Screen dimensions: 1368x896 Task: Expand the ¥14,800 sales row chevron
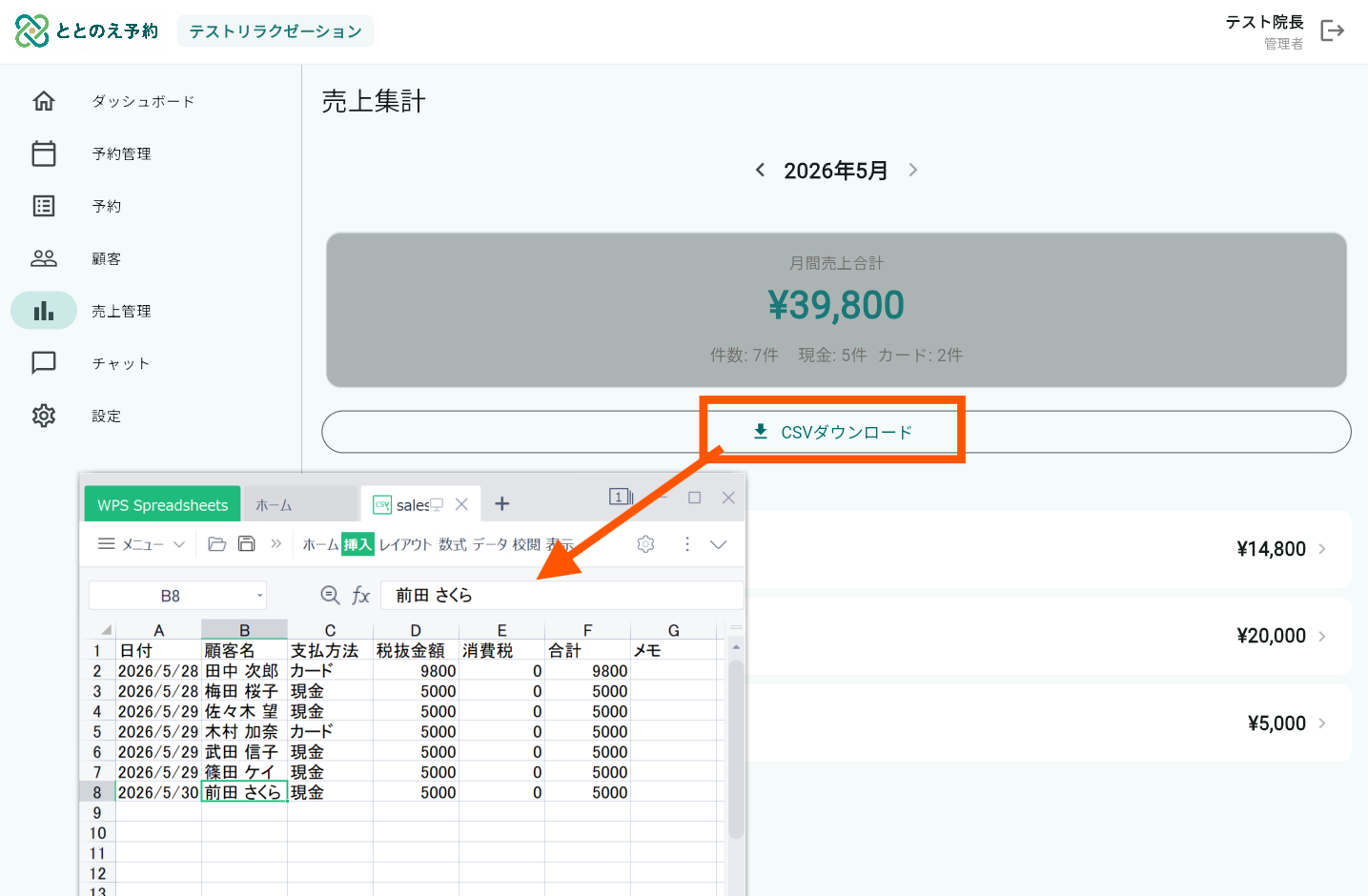pos(1322,549)
